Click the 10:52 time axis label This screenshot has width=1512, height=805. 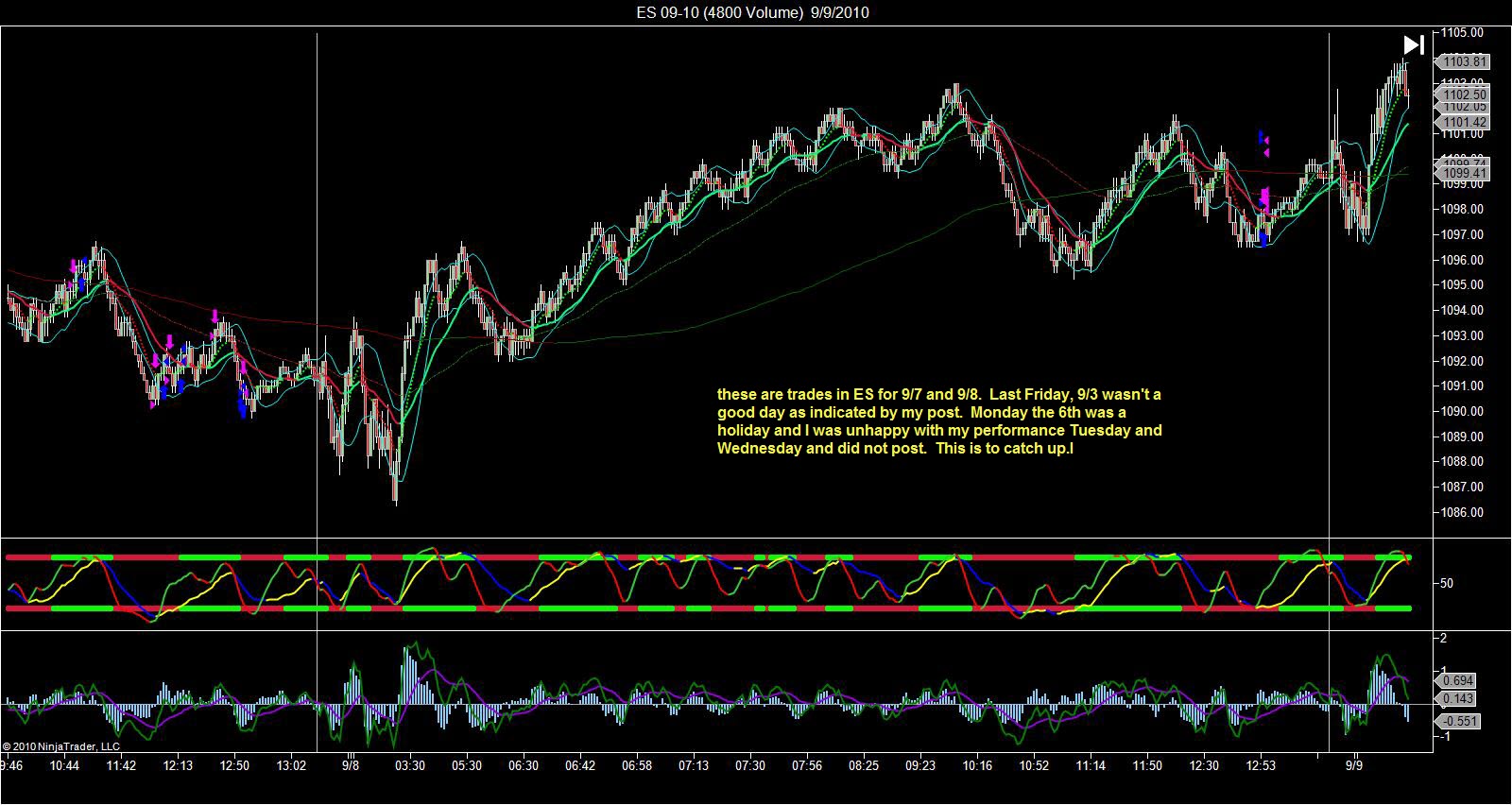[1034, 765]
